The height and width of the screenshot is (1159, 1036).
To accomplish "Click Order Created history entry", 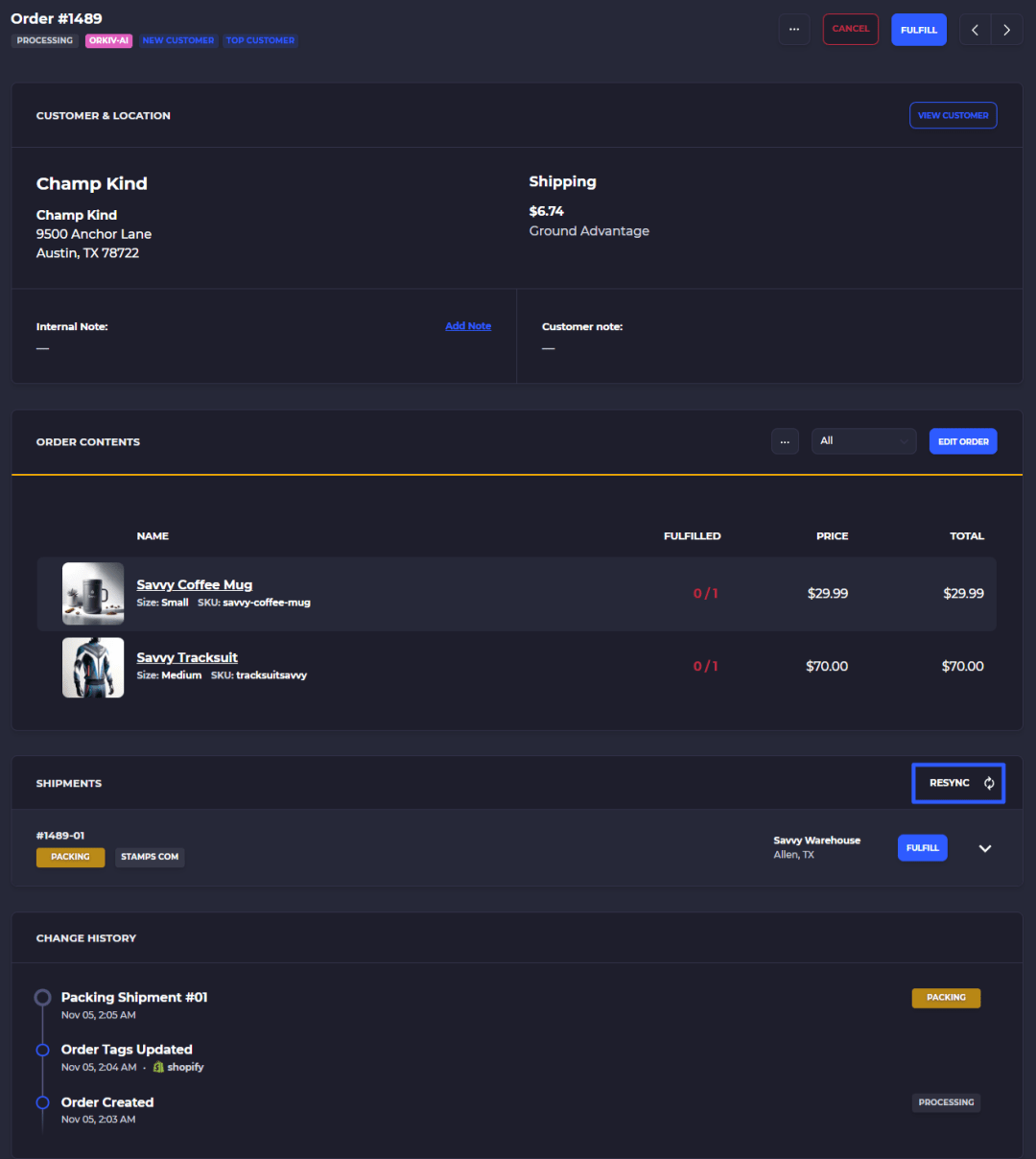I will (x=107, y=1102).
